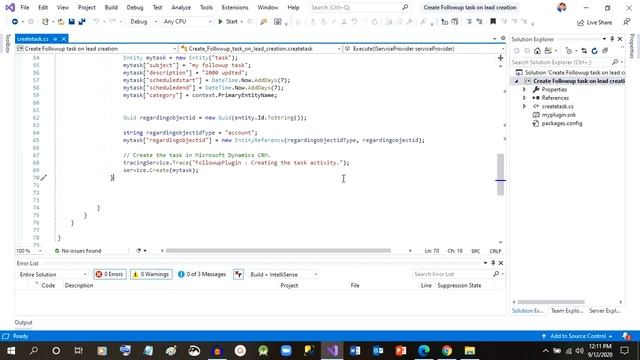
Task: Click Sync with Active Document in Solution Explorer
Action: point(584,51)
